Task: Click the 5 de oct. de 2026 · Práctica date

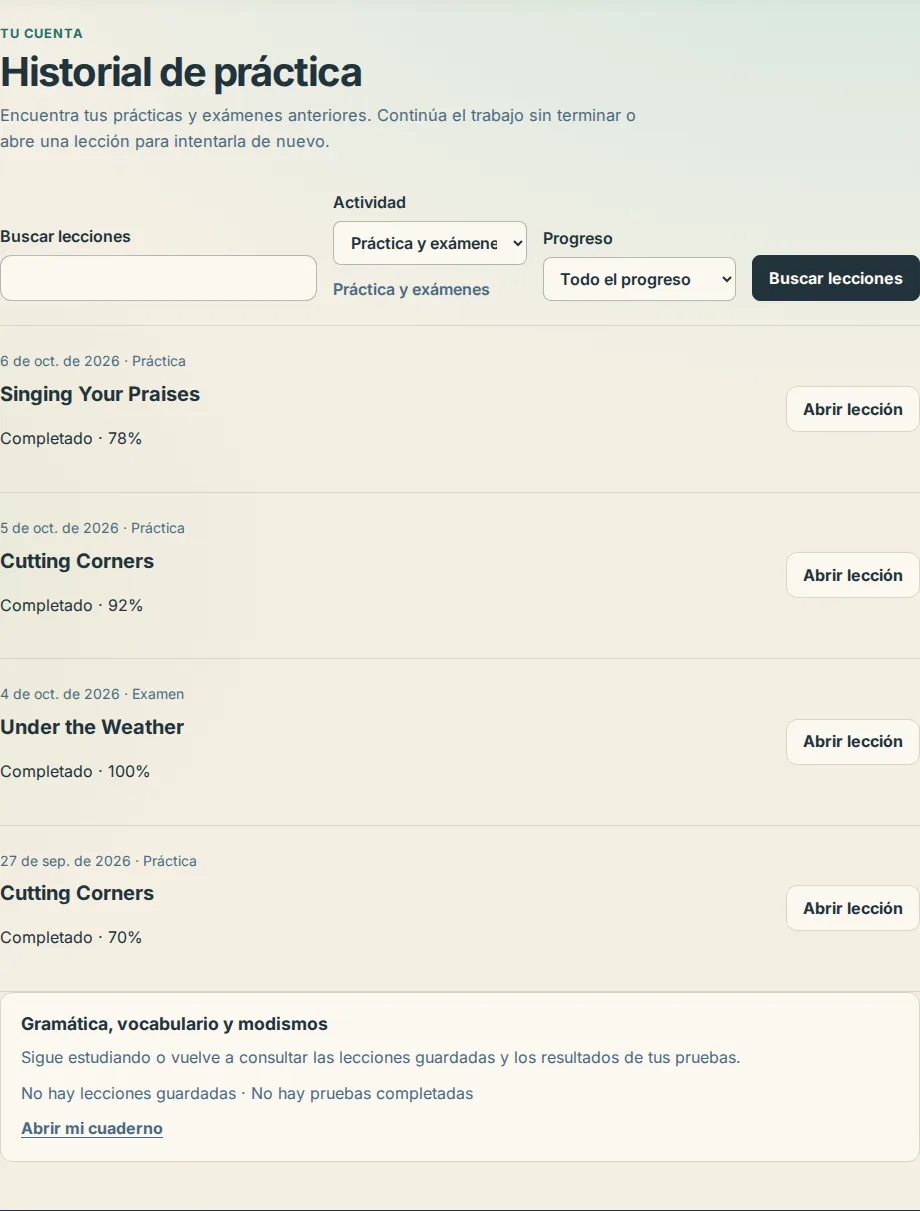Action: (92, 528)
